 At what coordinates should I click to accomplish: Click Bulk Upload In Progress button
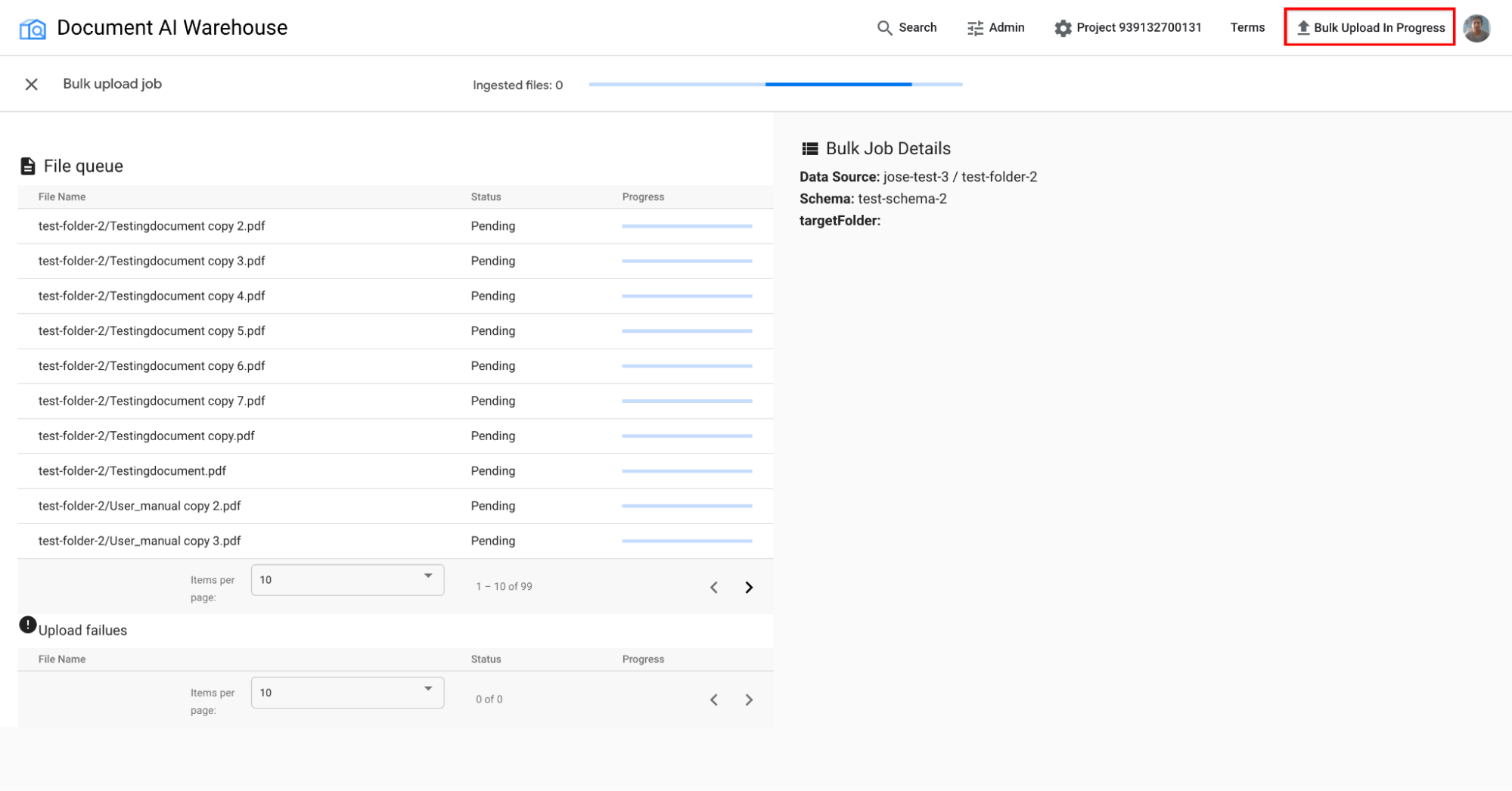(1370, 28)
